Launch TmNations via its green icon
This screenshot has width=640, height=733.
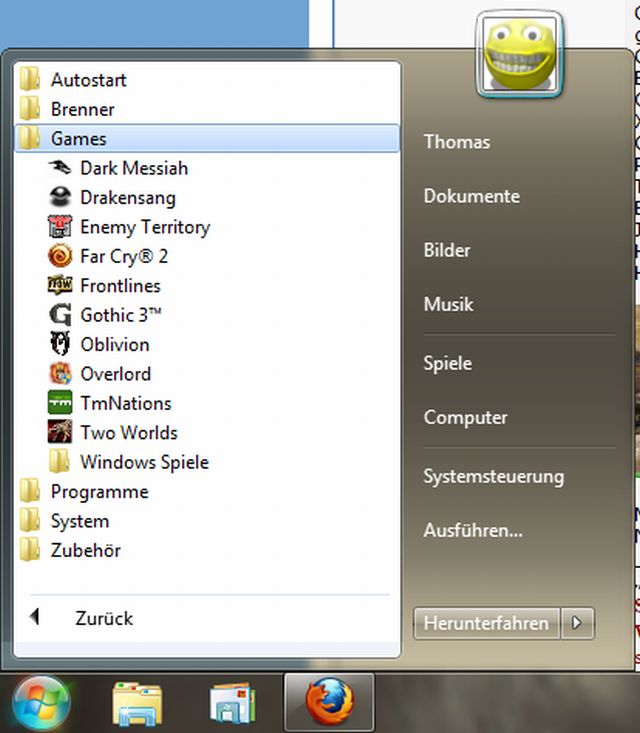point(60,402)
